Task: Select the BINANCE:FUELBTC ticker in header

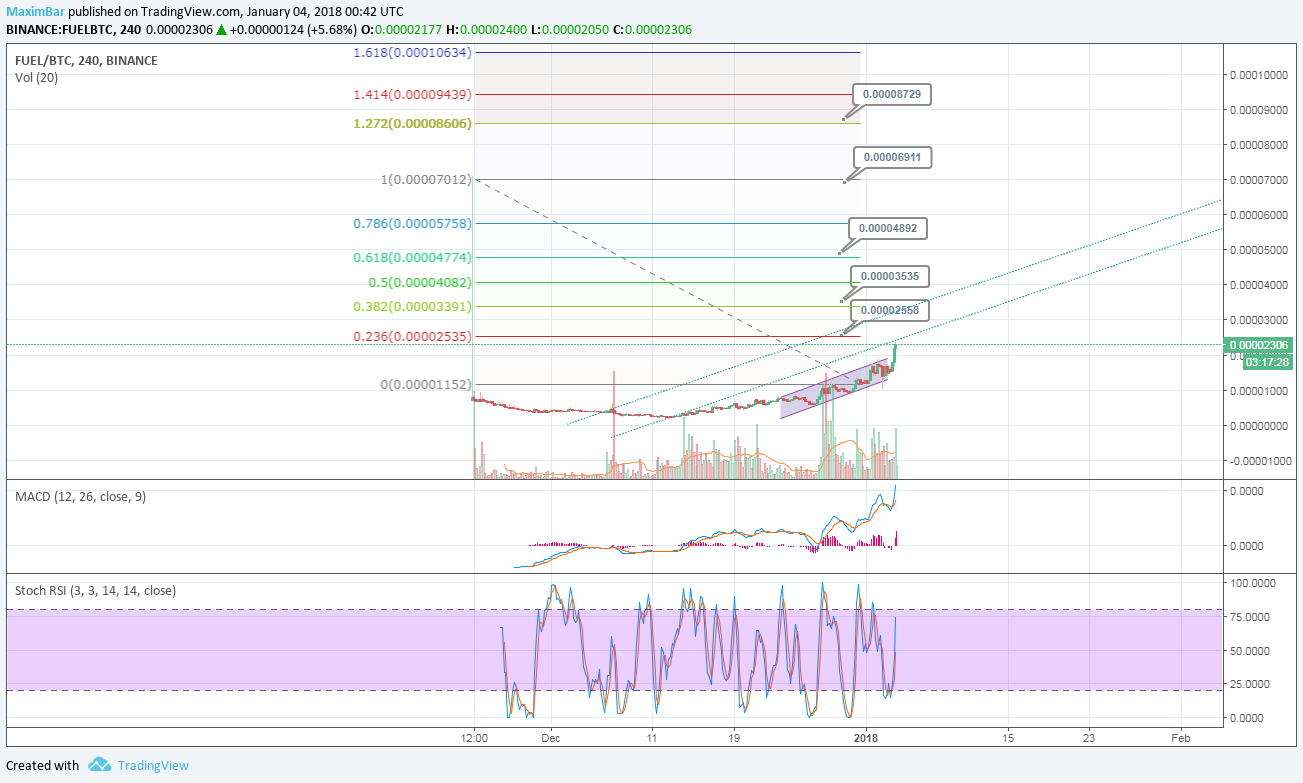Action: [x=60, y=30]
